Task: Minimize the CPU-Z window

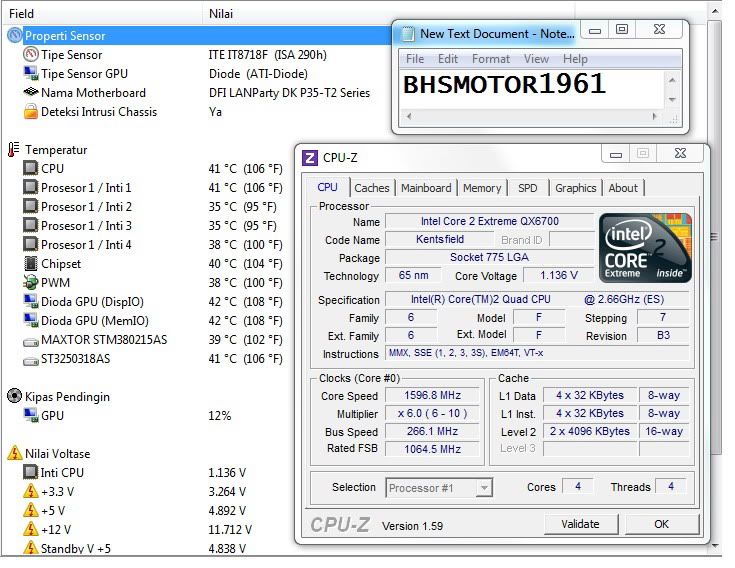Action: coord(615,154)
